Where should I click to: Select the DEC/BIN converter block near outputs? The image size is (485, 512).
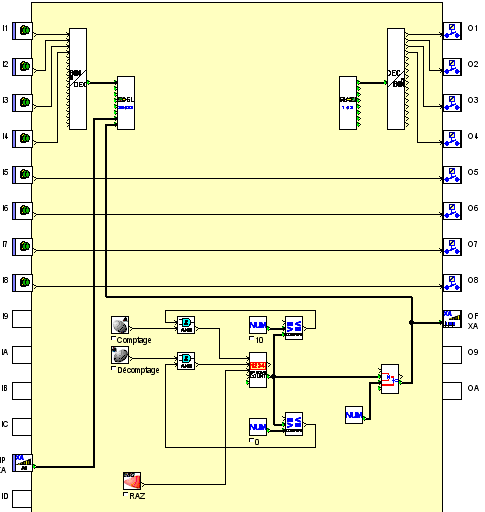396,79
